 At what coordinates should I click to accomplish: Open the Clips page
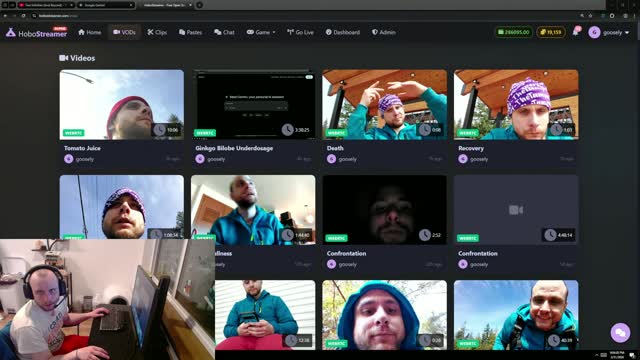[157, 32]
